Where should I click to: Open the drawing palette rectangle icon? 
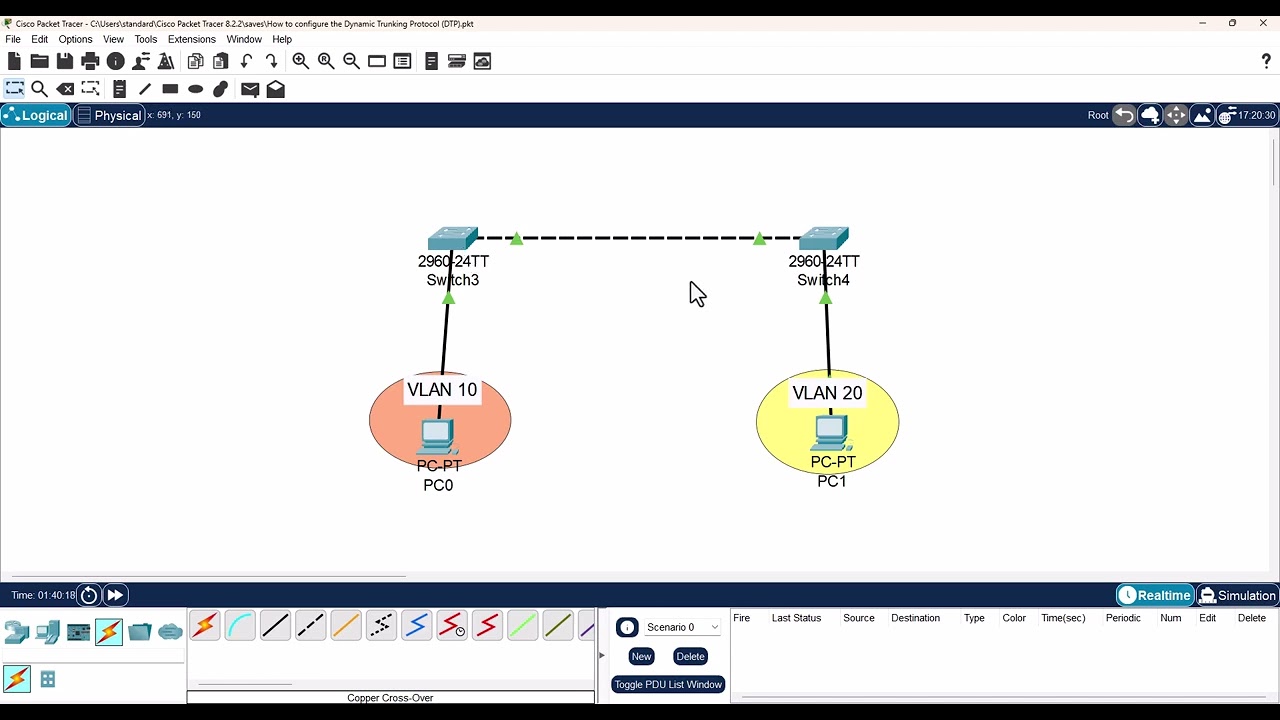377,61
